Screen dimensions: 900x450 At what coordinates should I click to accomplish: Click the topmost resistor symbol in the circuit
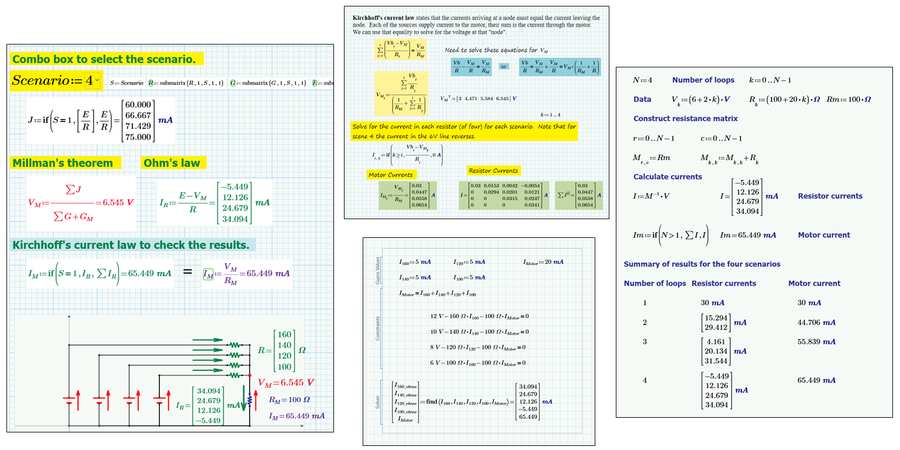pos(234,344)
